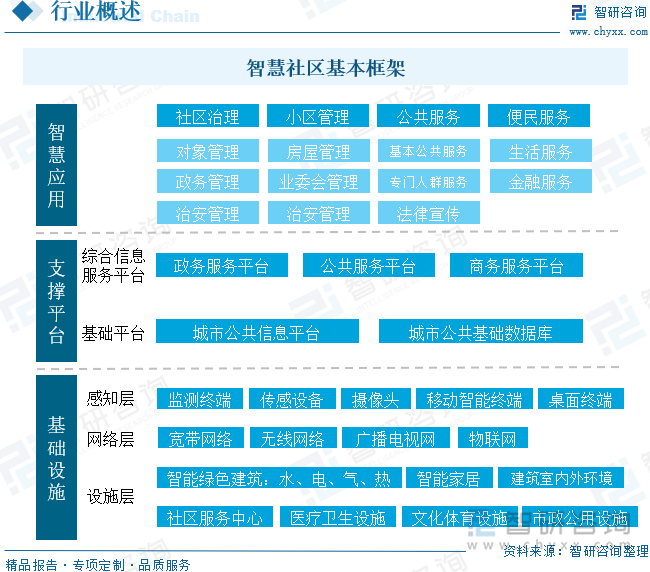Click the 基础平台 label
Image resolution: width=650 pixels, height=572 pixels.
pos(113,333)
